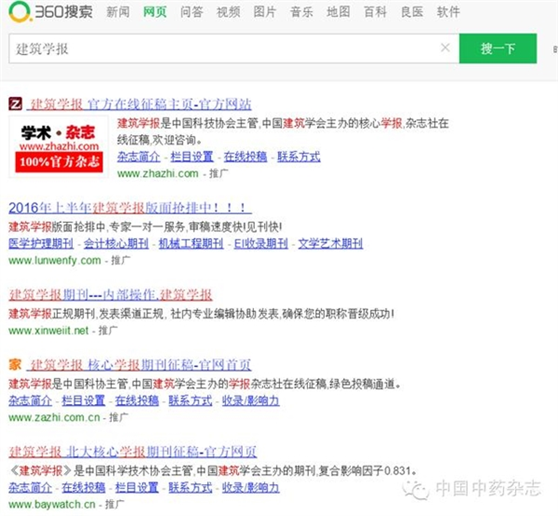558x516 pixels.
Task: Open the 音乐 tab
Action: [302, 12]
